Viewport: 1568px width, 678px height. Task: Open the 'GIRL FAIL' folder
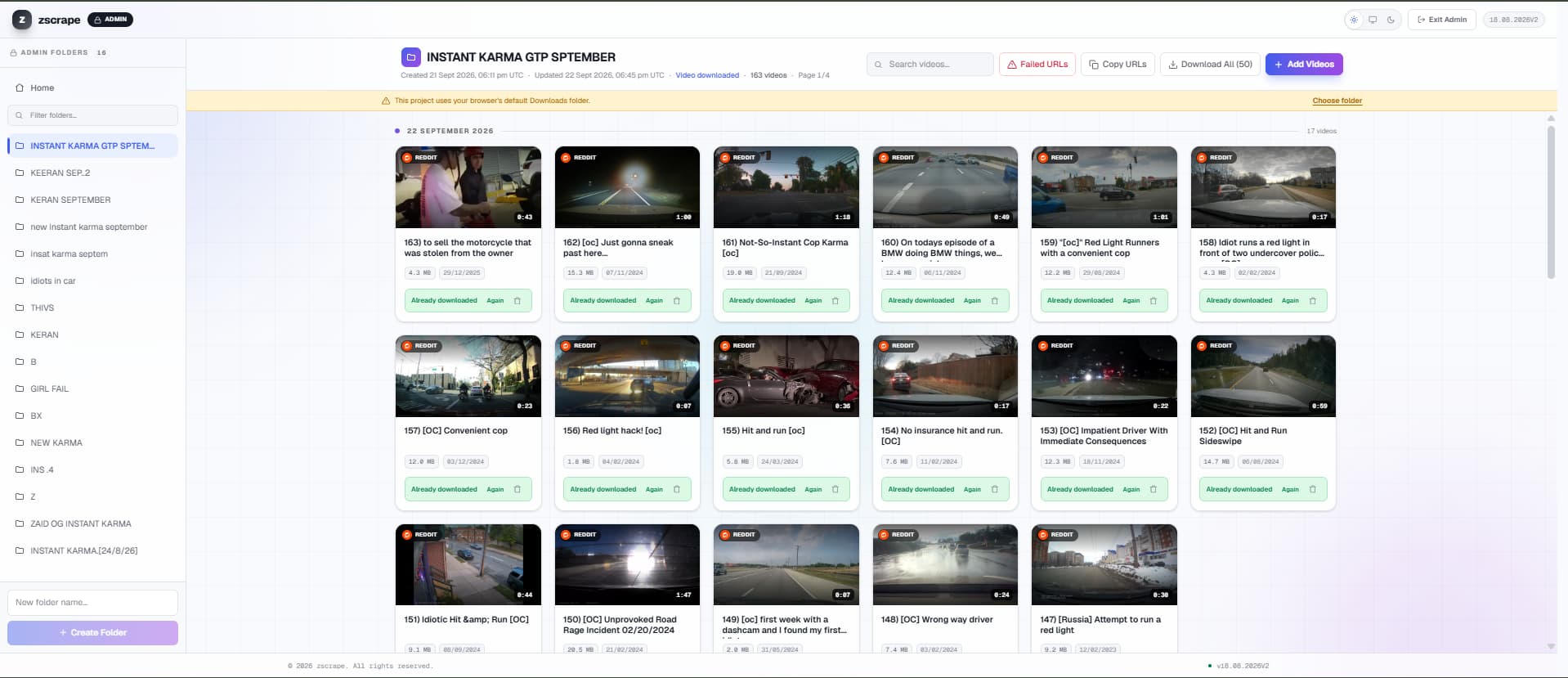[x=92, y=389]
